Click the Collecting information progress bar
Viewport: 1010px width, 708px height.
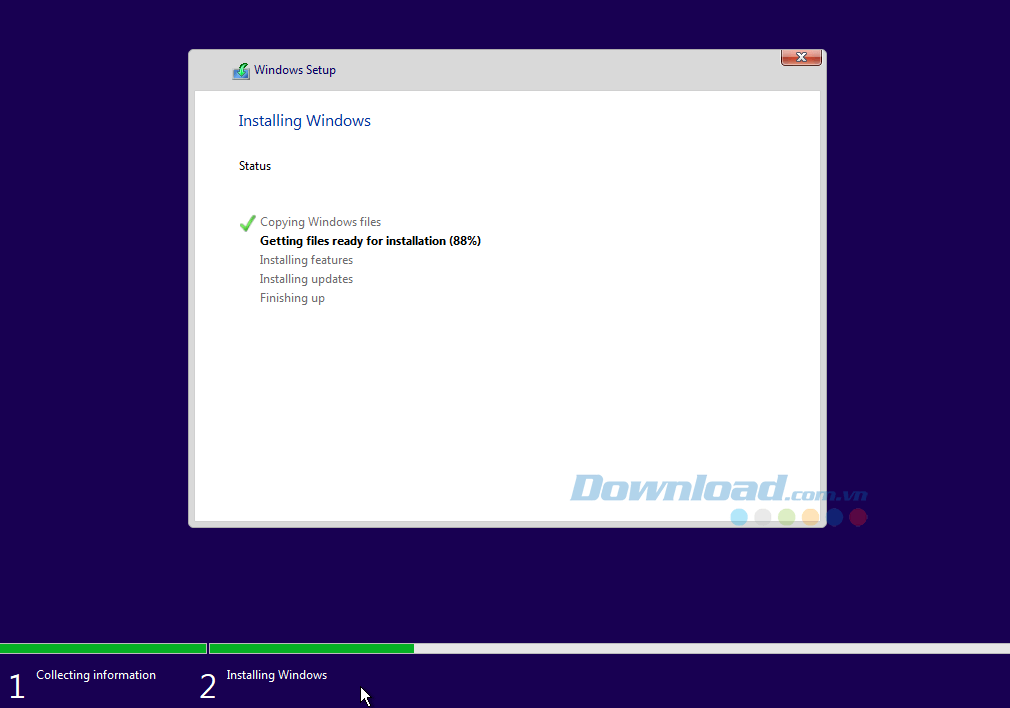click(x=103, y=649)
